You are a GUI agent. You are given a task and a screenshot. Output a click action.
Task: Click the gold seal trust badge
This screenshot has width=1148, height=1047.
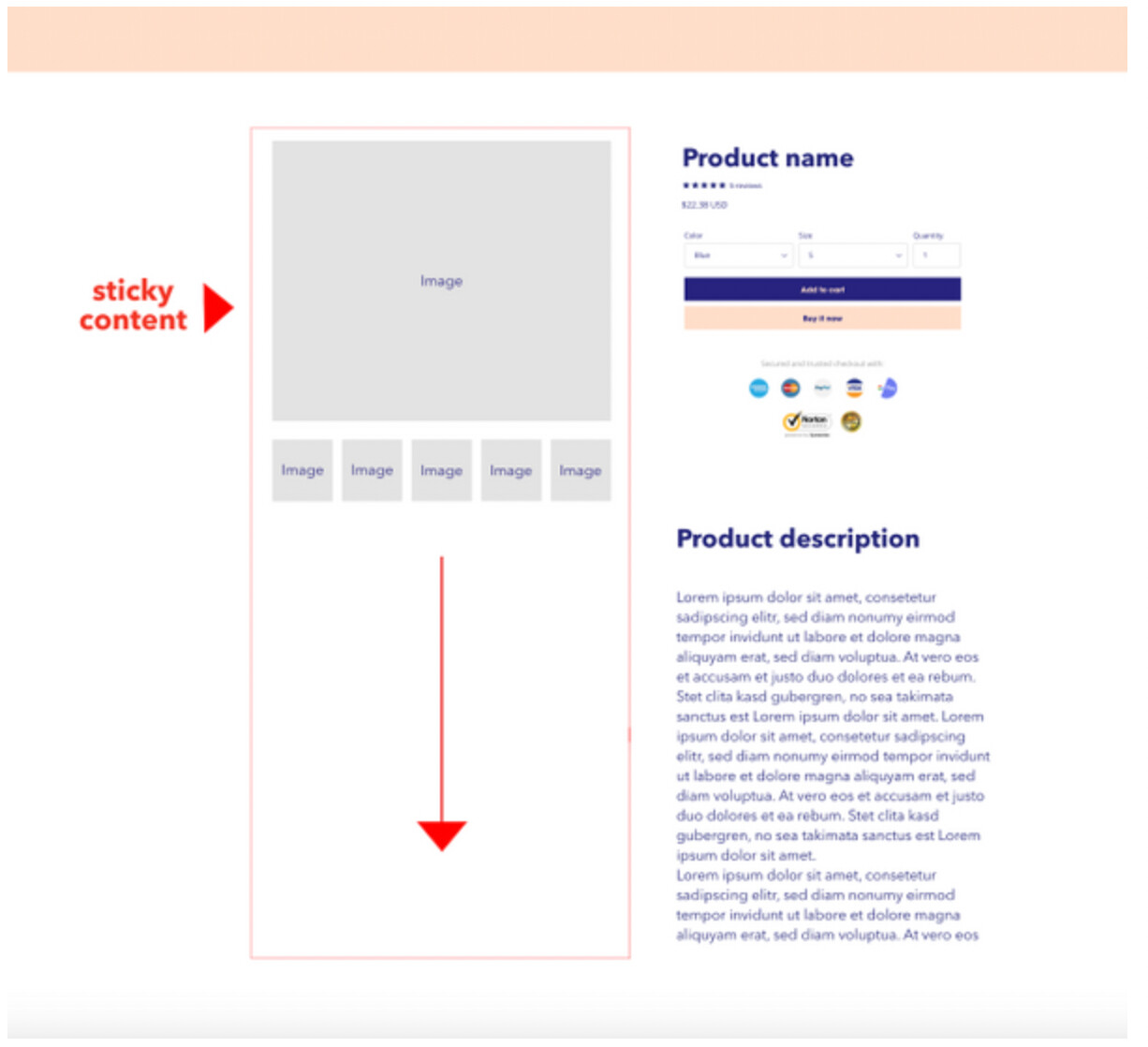click(x=851, y=421)
